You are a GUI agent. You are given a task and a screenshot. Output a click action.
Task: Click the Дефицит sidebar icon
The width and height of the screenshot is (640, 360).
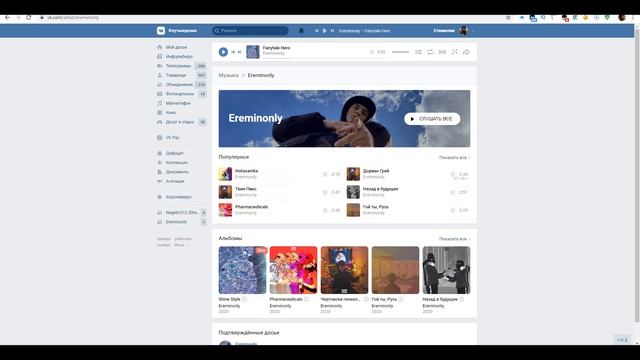tap(160, 153)
